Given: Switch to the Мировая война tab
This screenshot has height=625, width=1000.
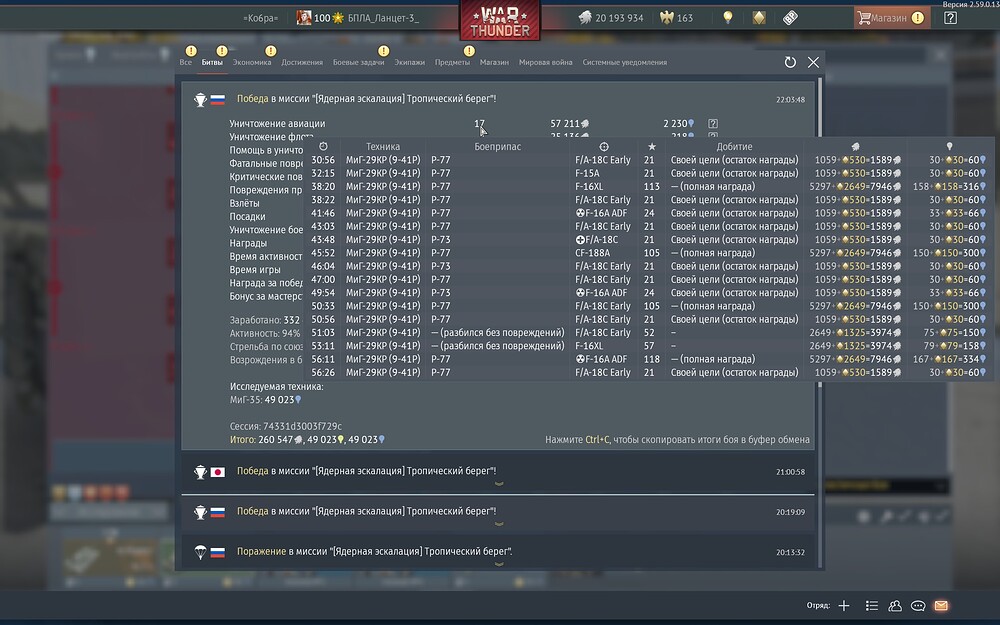Looking at the screenshot, I should [545, 62].
